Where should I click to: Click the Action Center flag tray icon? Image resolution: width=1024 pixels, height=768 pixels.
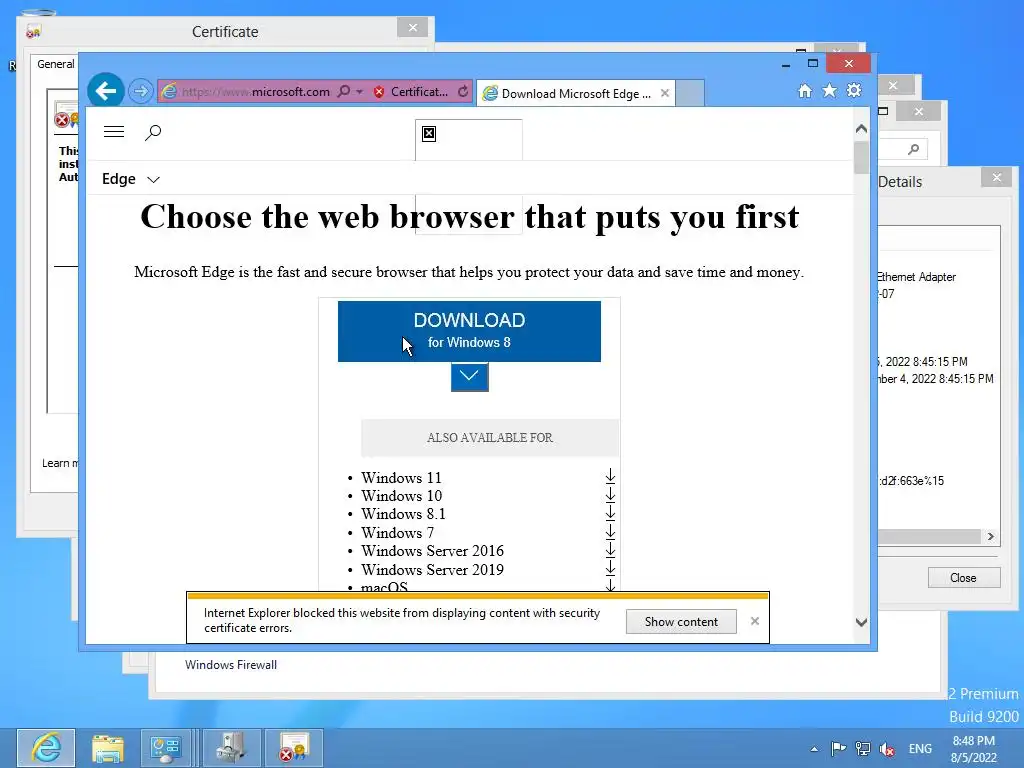(x=839, y=748)
